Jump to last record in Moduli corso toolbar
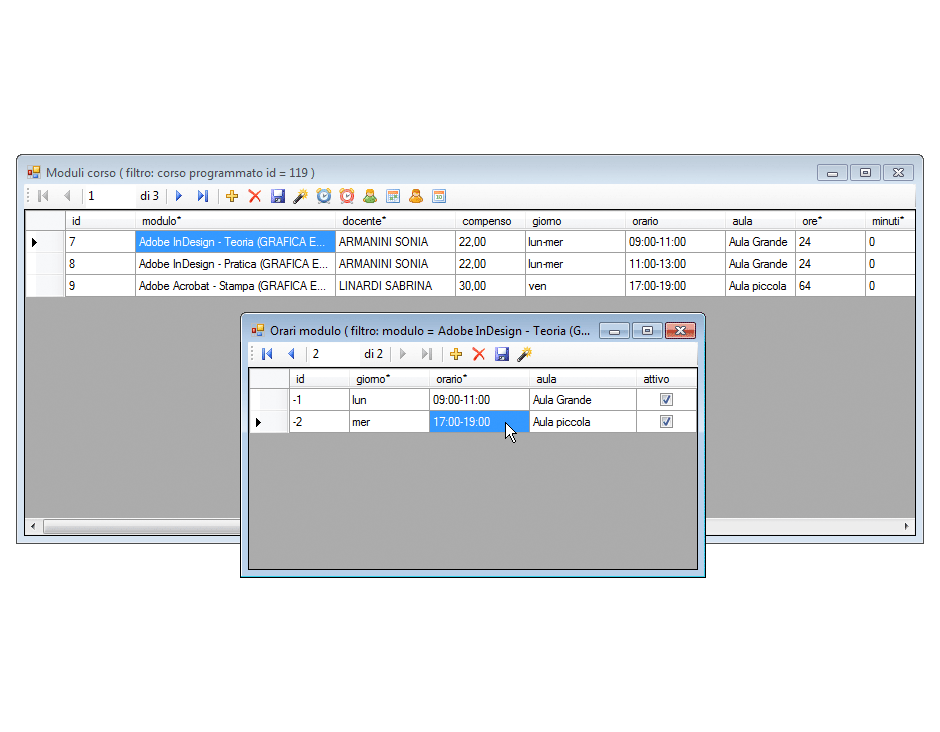Image resolution: width=940 pixels, height=732 pixels. coord(203,196)
